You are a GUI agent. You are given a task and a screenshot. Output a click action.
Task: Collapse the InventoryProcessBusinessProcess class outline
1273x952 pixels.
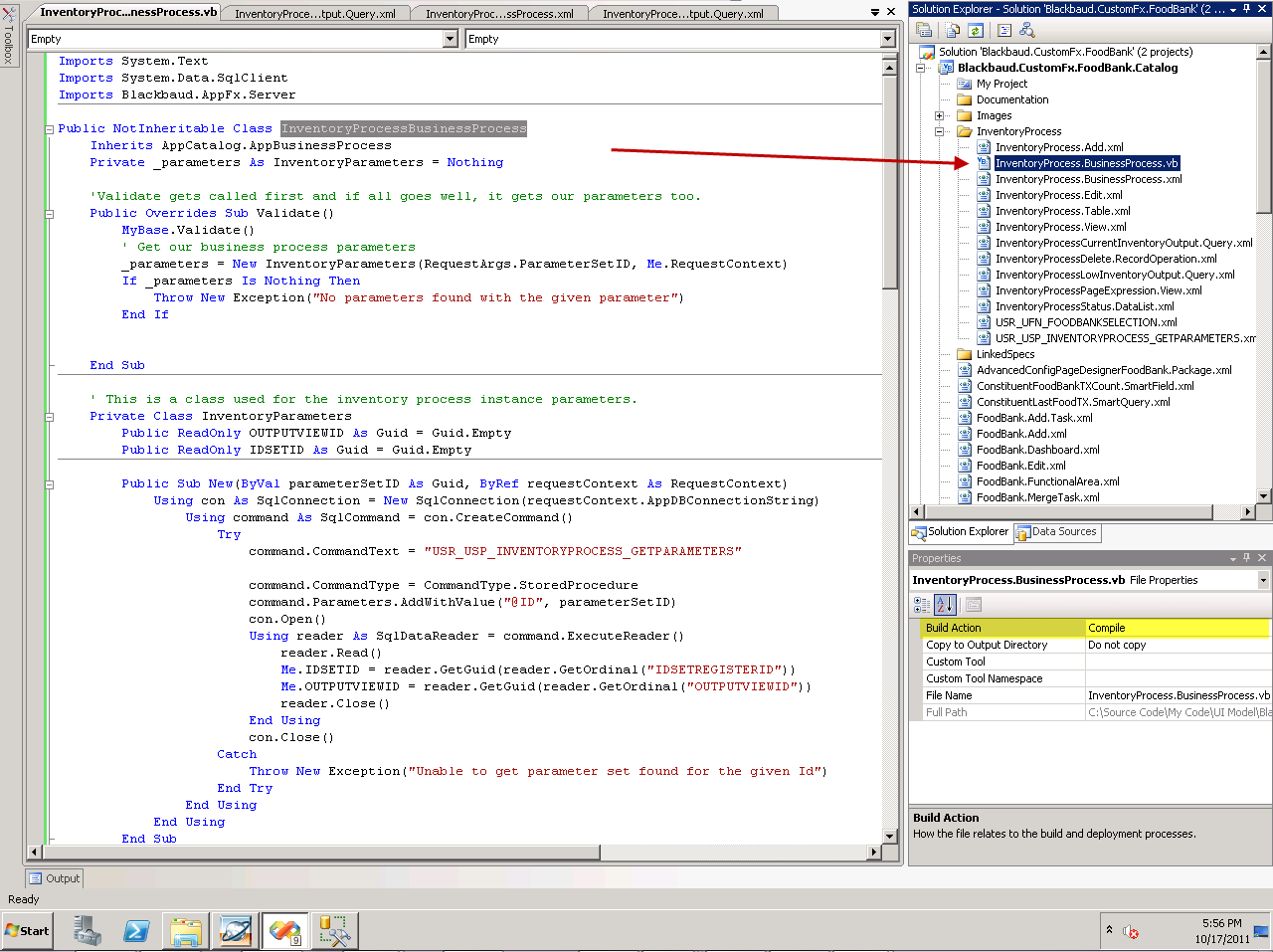[x=49, y=129]
